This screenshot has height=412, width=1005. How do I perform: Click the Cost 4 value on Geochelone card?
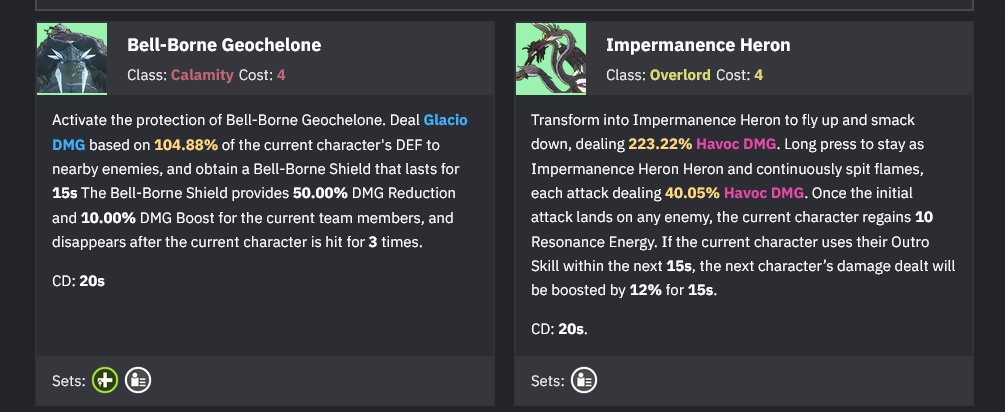pos(281,75)
